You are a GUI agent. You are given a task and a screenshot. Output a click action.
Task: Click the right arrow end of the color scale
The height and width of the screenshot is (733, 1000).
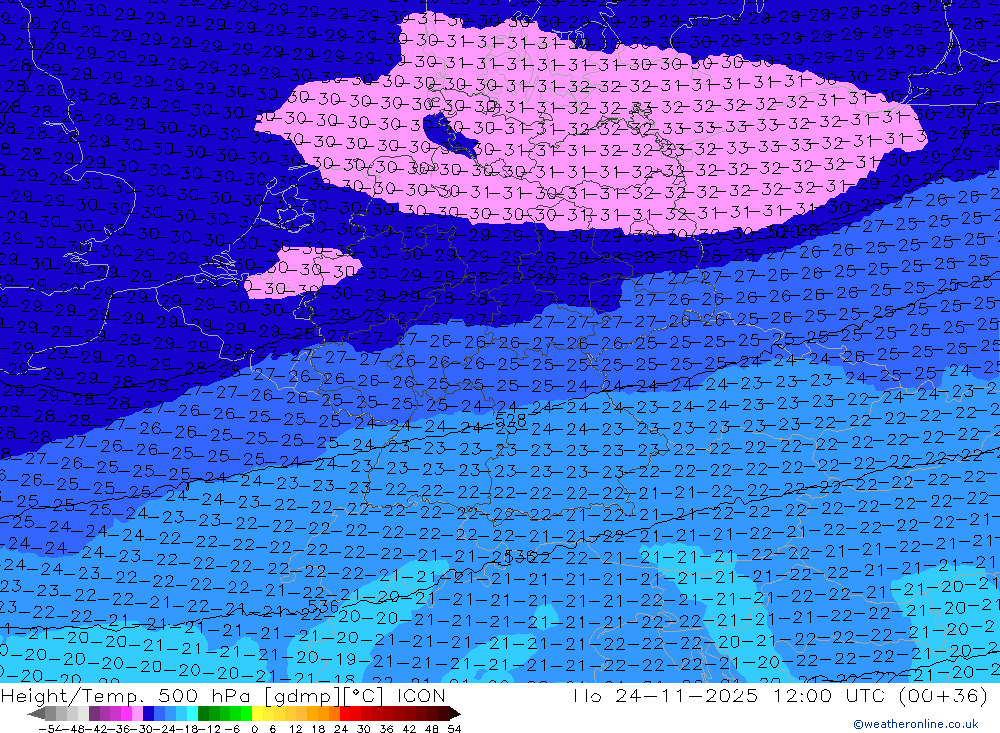(x=455, y=713)
